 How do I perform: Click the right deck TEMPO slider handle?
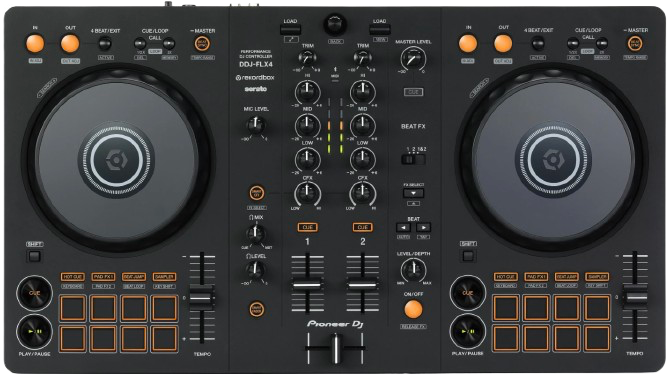(635, 297)
